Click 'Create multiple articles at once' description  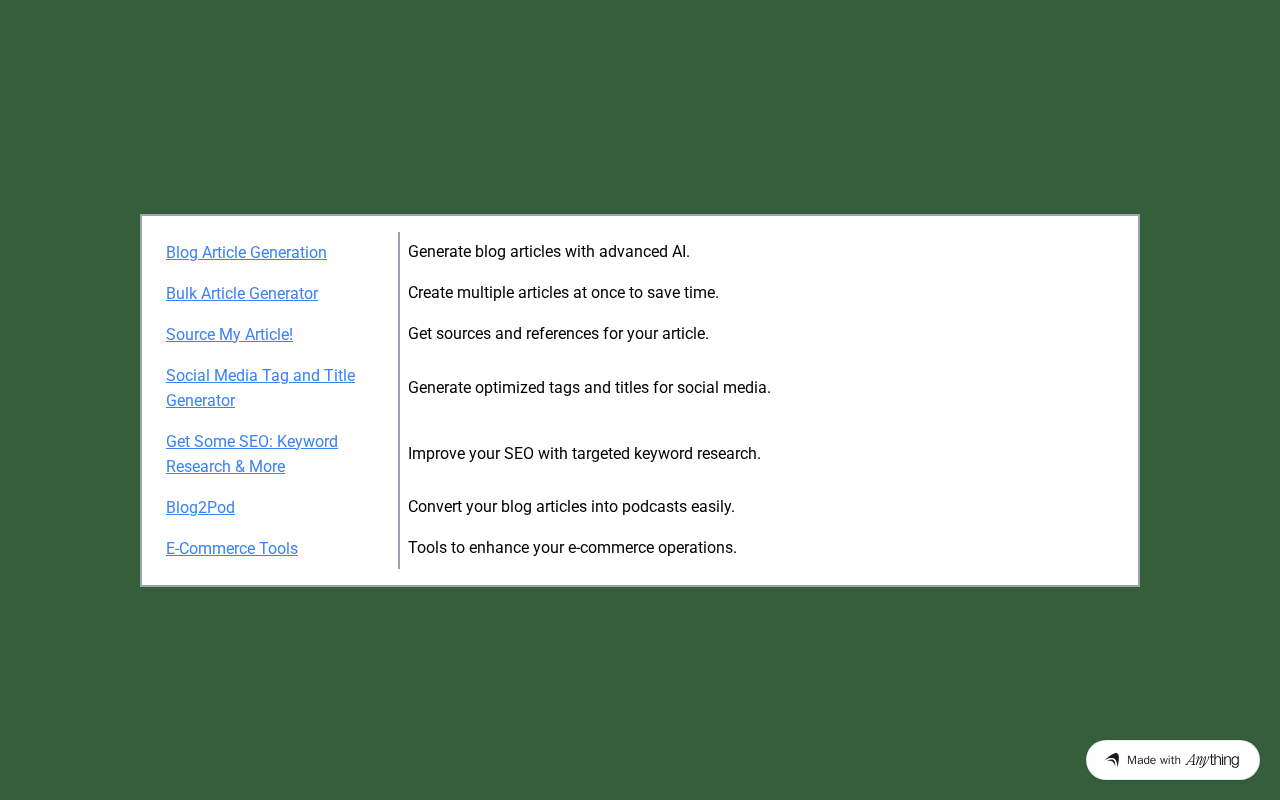[563, 292]
